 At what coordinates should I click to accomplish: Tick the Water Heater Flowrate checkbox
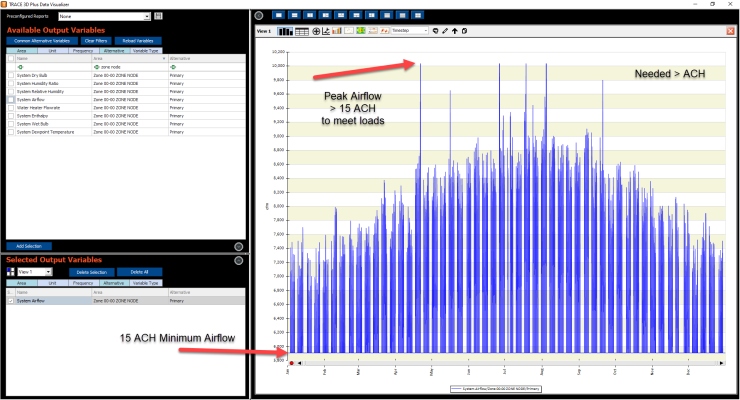[x=11, y=108]
